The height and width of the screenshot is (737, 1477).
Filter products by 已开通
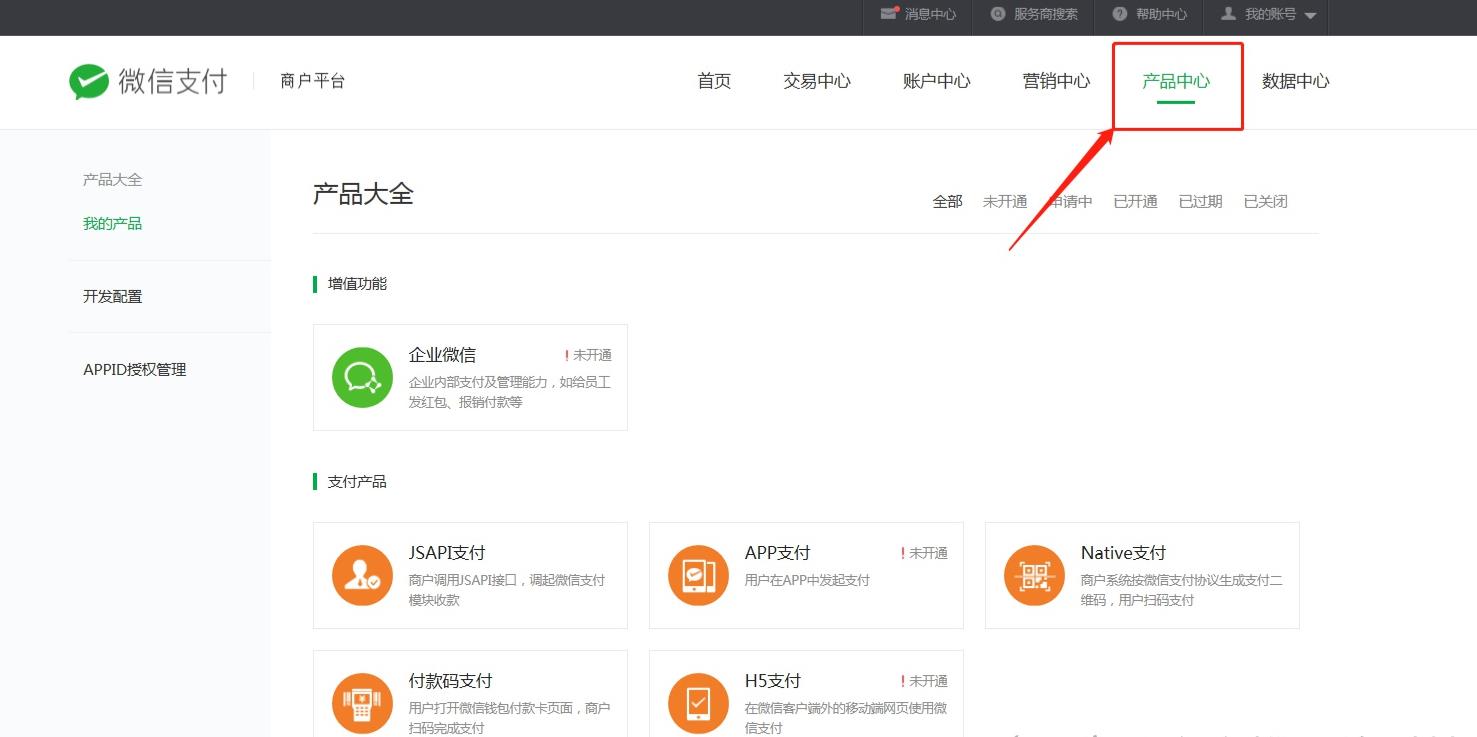(x=1135, y=201)
